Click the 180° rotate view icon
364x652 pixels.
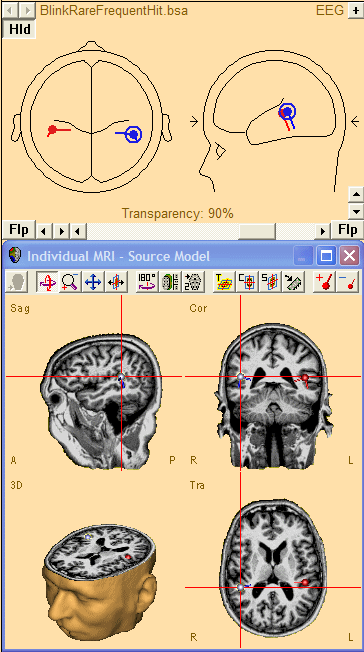click(x=147, y=282)
